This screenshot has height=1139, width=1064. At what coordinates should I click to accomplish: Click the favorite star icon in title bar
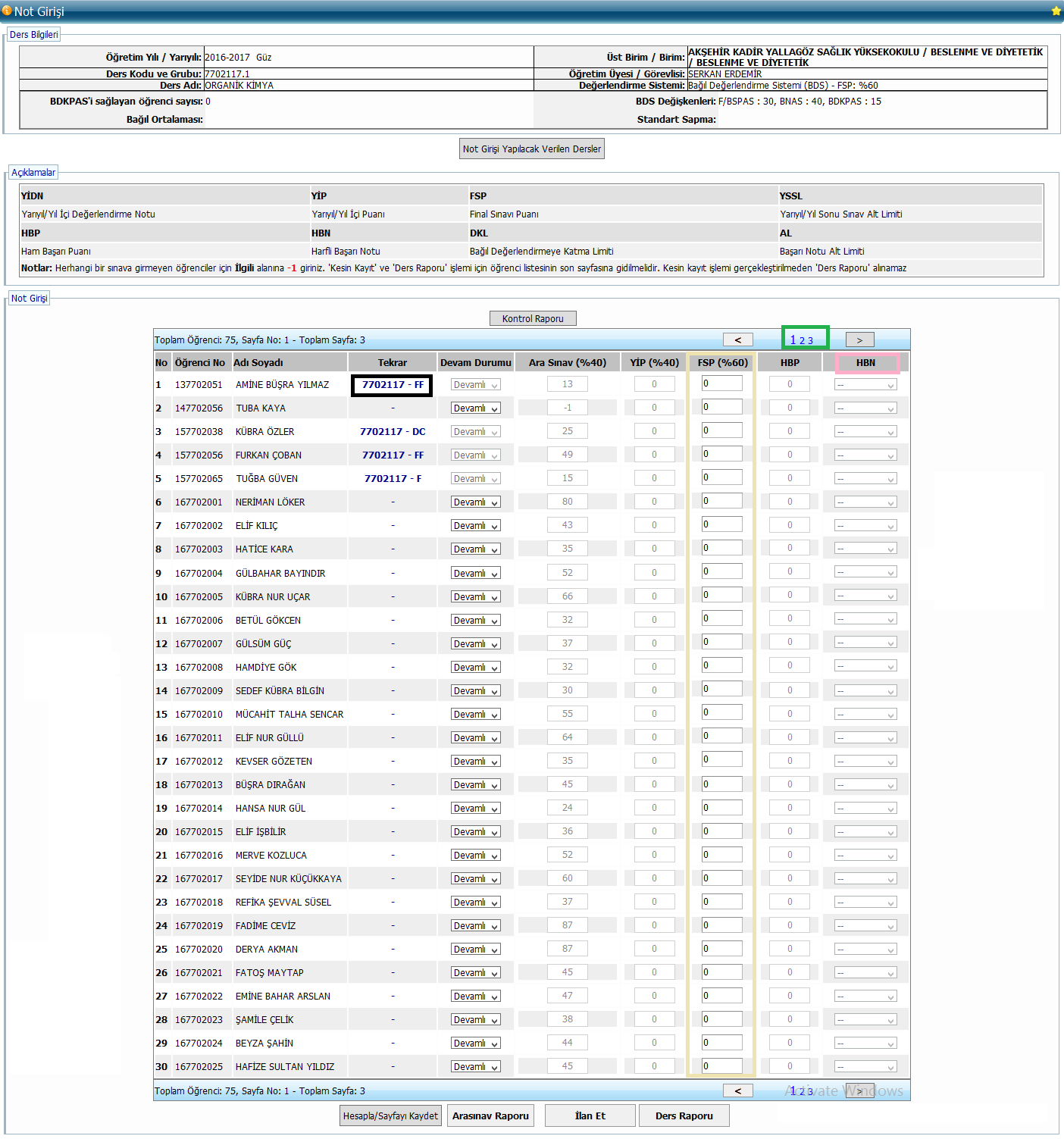pyautogui.click(x=1056, y=11)
